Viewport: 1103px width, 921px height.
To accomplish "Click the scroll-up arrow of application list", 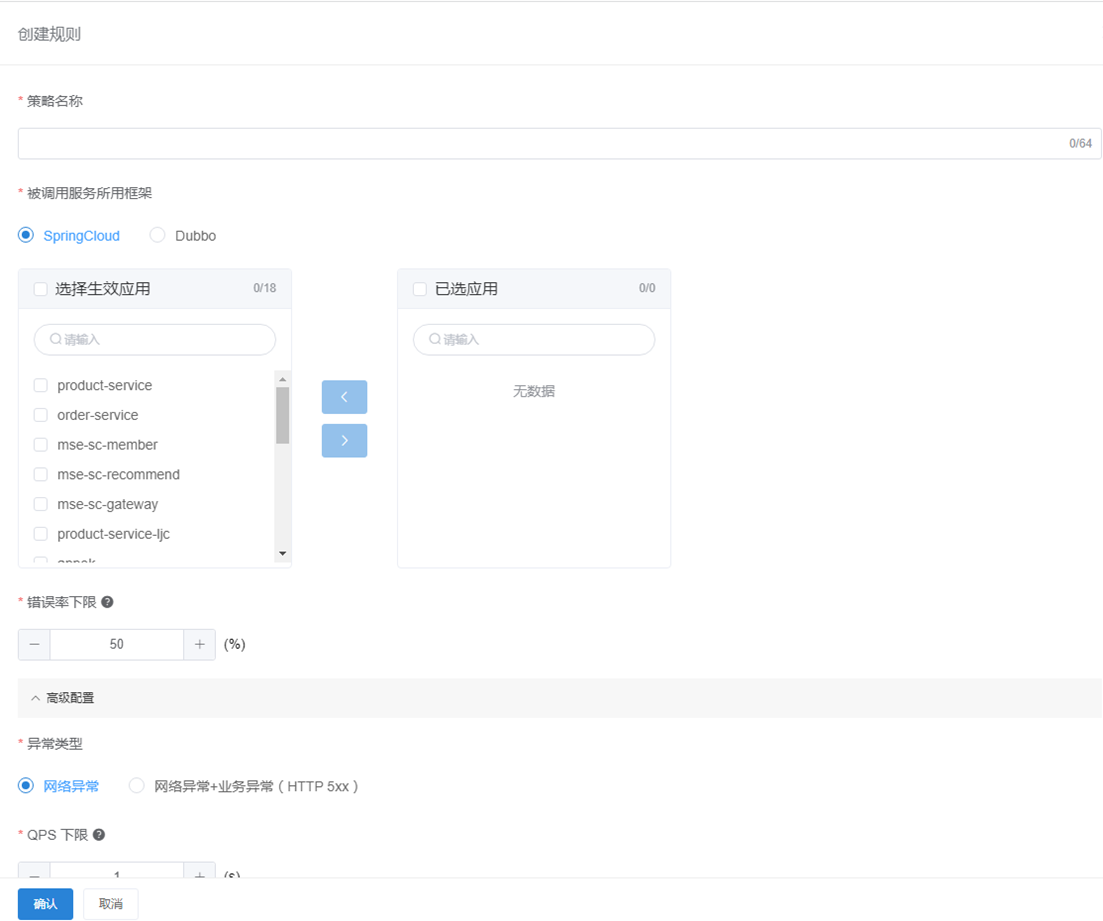I will pyautogui.click(x=283, y=379).
